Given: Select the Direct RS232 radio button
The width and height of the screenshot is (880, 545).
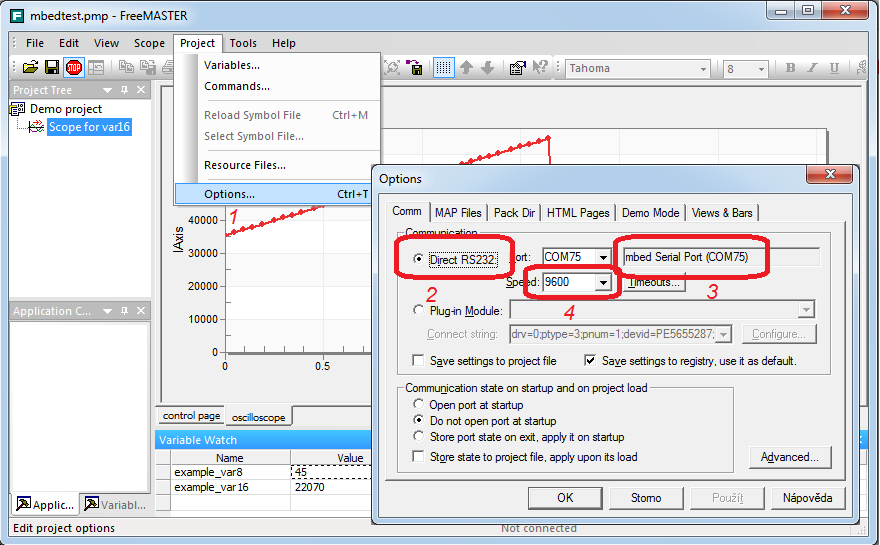Looking at the screenshot, I should tap(419, 259).
